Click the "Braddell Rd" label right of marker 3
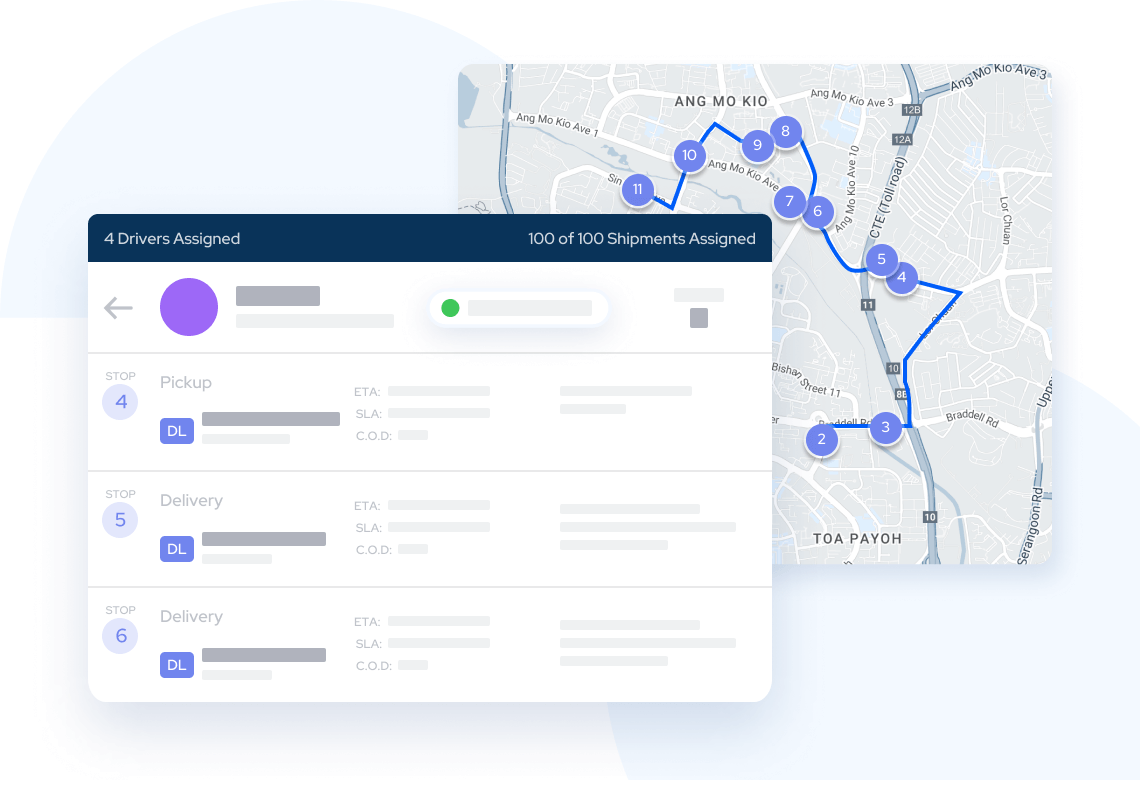 973,418
